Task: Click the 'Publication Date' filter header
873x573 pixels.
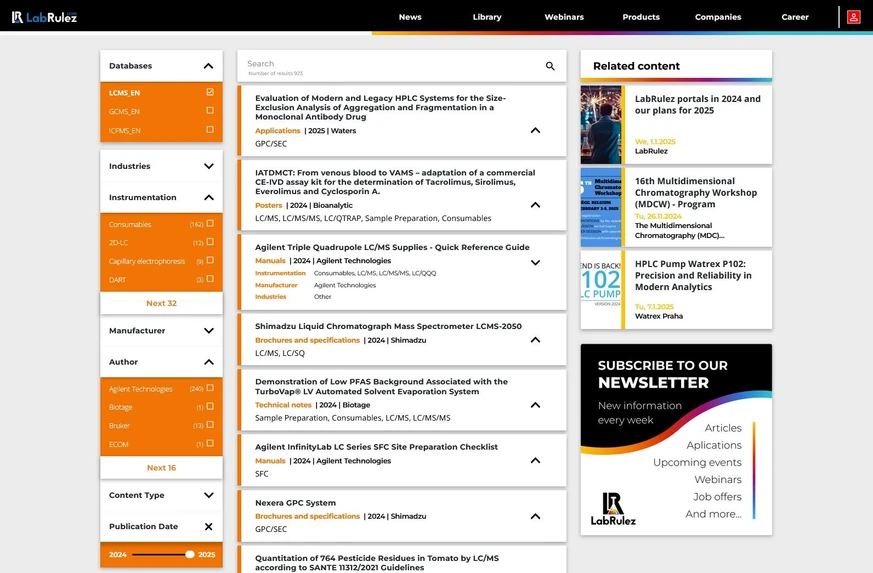Action: click(x=144, y=527)
